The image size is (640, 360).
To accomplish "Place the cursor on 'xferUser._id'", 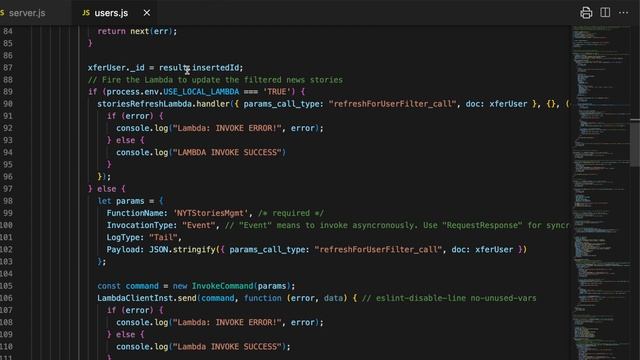I will [x=116, y=68].
